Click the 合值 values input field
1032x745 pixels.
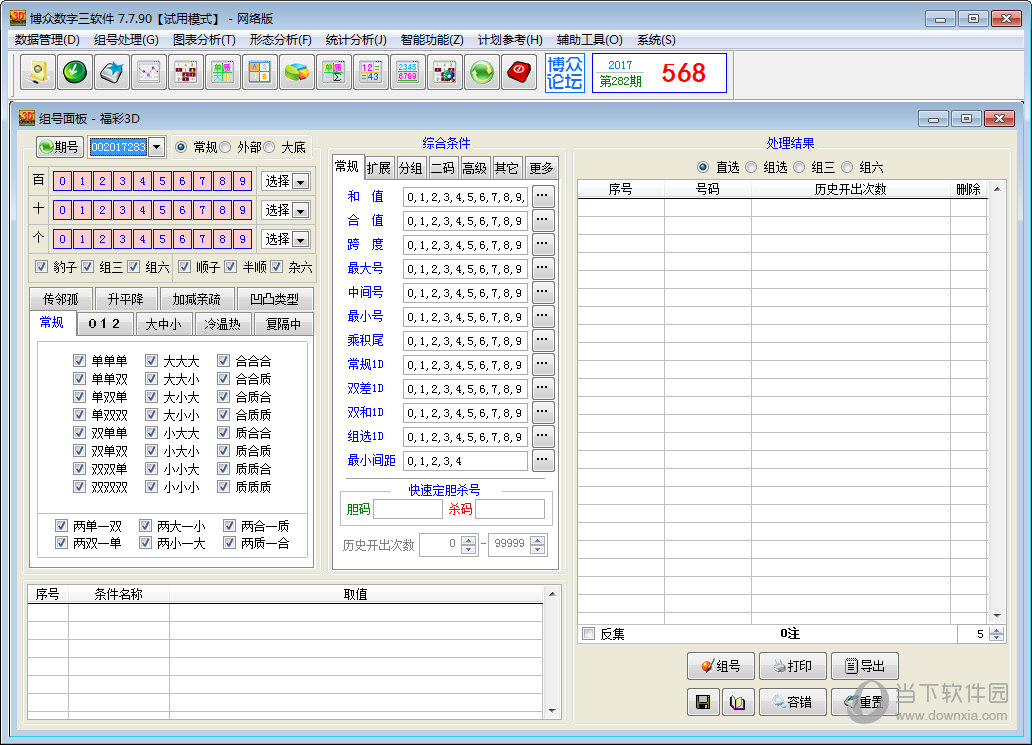pos(465,220)
